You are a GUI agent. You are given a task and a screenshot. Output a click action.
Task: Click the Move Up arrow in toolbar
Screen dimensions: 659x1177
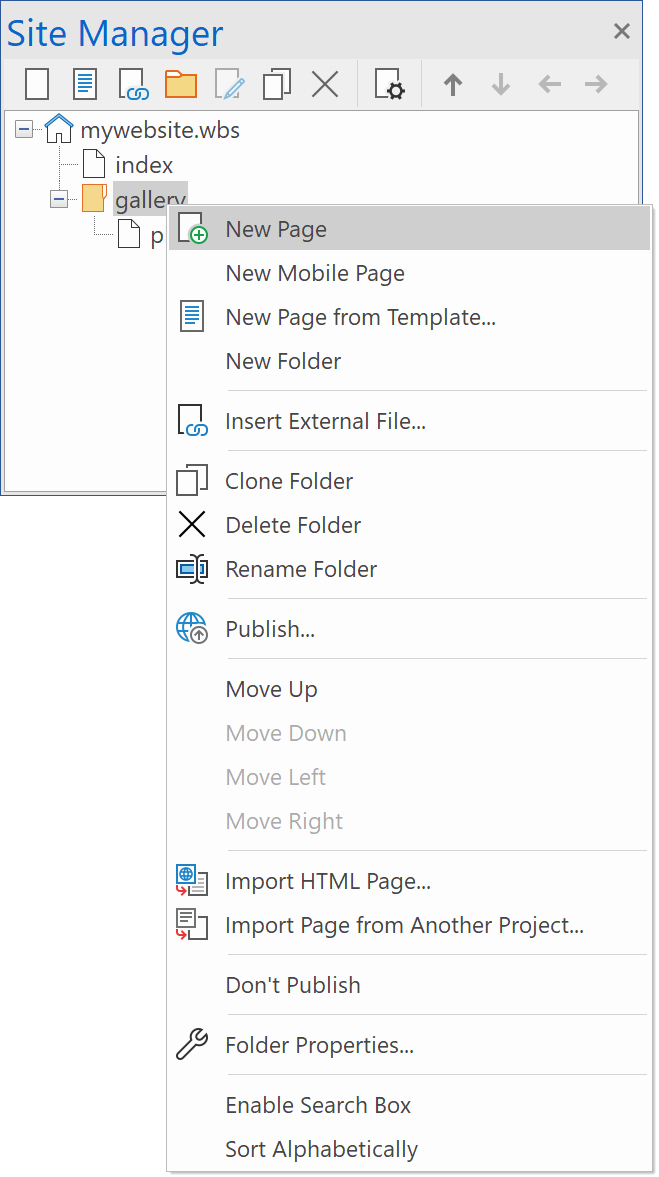coord(453,84)
